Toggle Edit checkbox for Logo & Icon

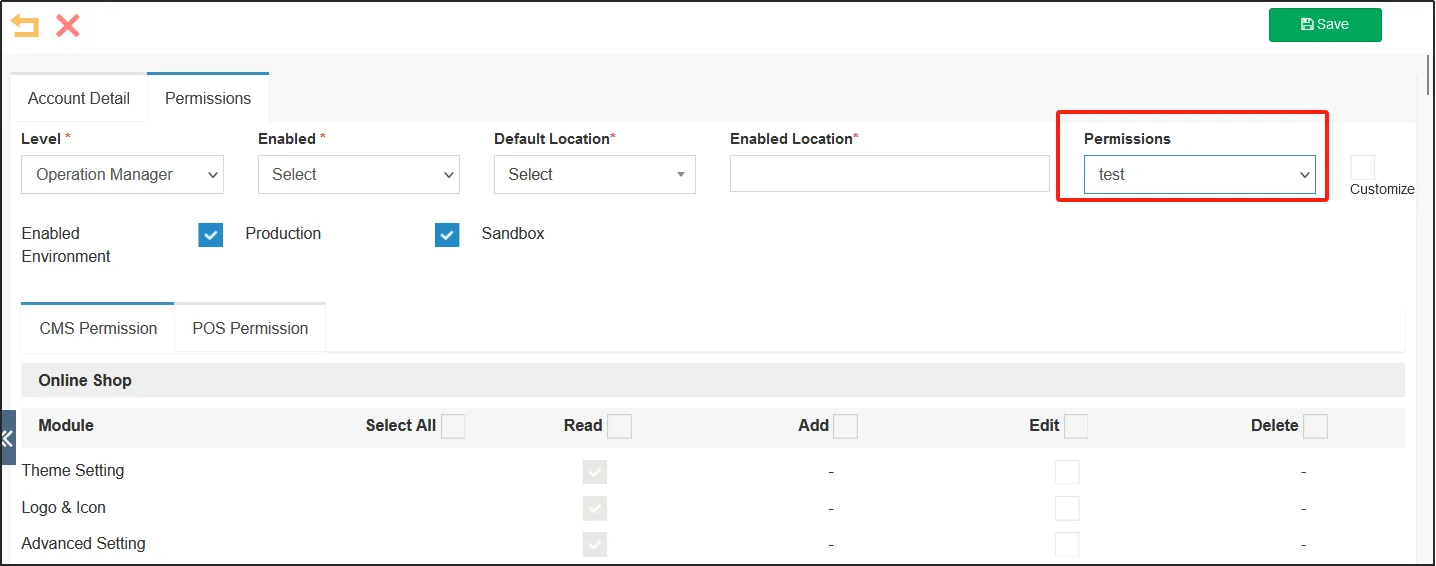coord(1067,508)
